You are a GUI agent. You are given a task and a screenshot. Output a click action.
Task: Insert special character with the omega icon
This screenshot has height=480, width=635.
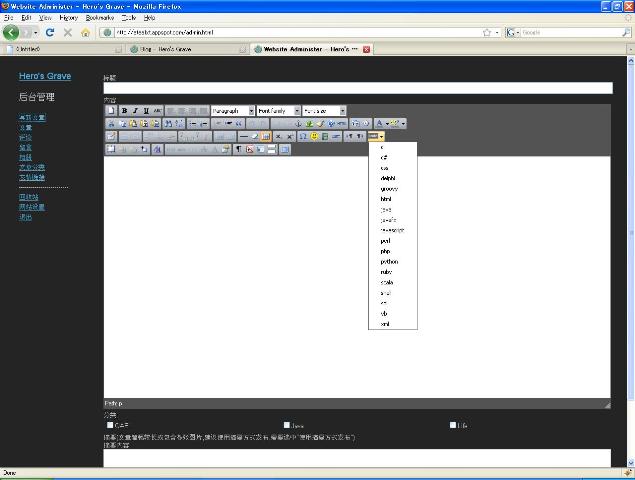(303, 137)
